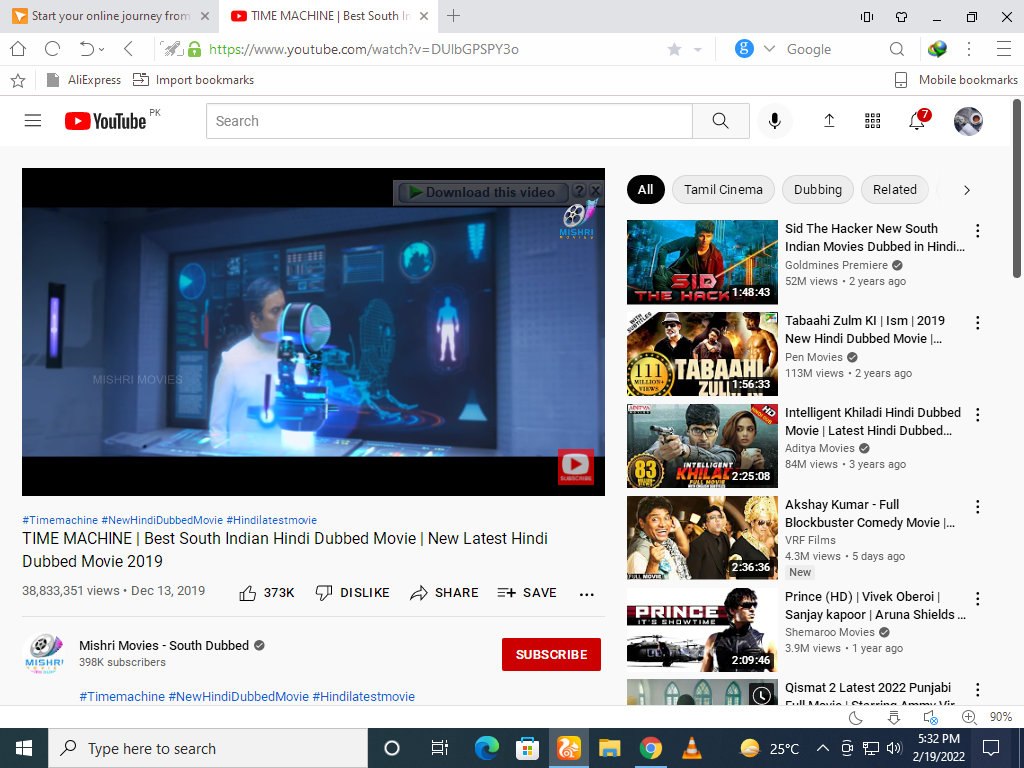Click the red SUBSCRIBE button

[x=551, y=654]
